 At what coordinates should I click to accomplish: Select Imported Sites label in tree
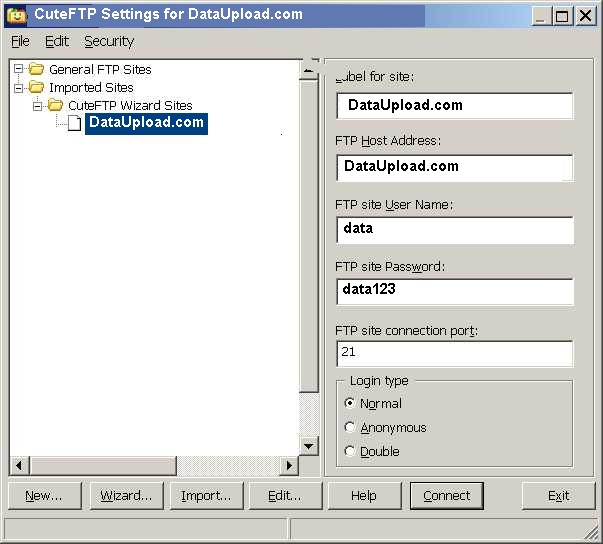(91, 88)
